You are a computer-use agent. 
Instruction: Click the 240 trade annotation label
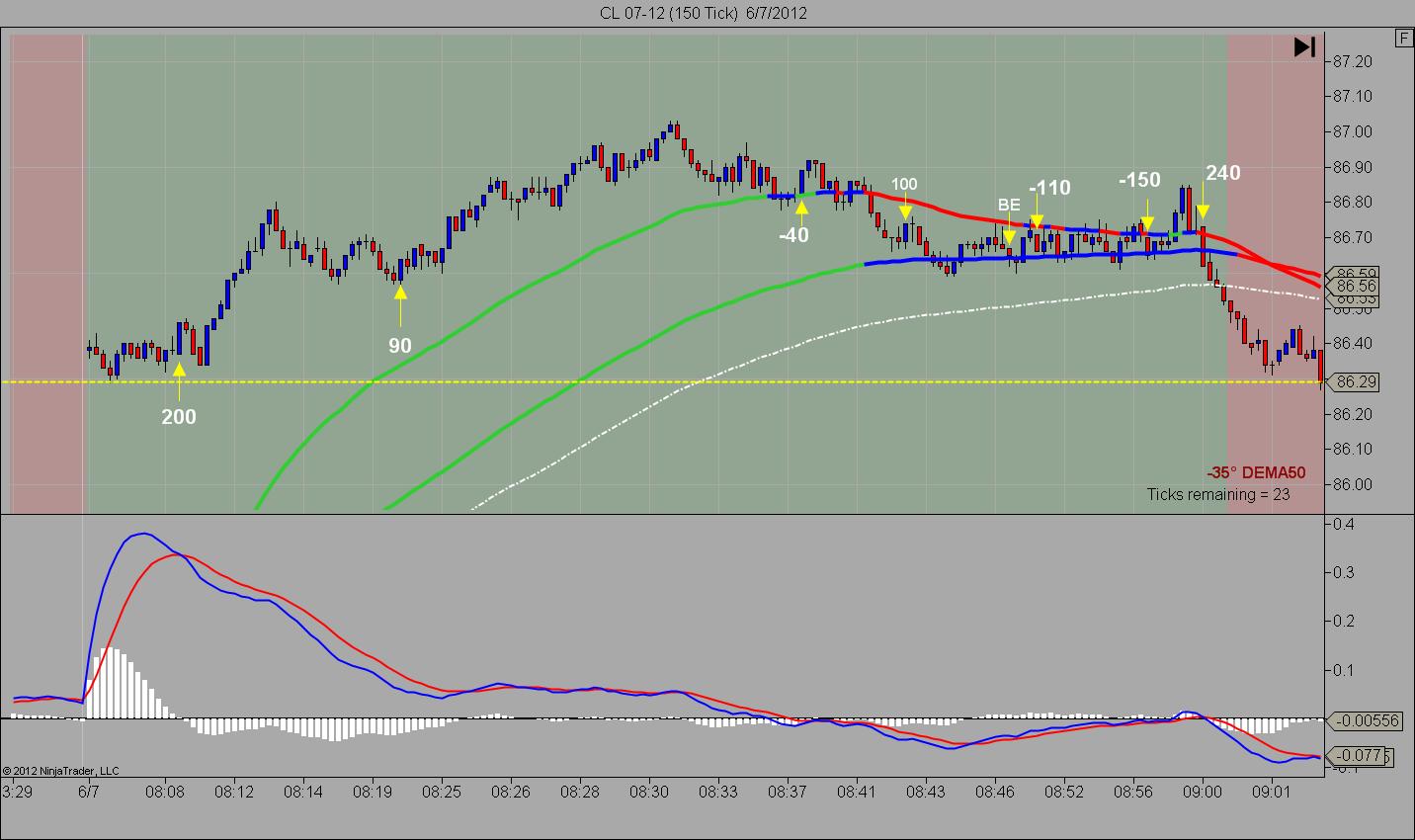click(1222, 173)
